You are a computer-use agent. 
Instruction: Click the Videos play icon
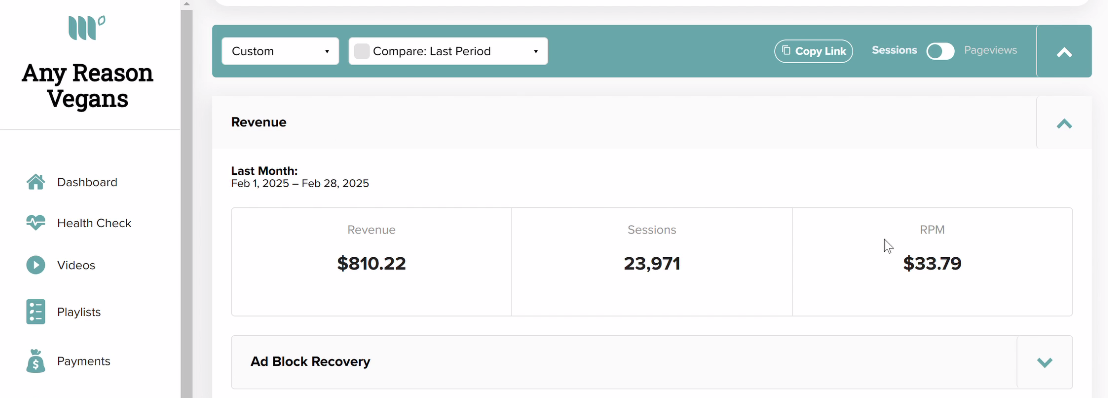click(35, 265)
